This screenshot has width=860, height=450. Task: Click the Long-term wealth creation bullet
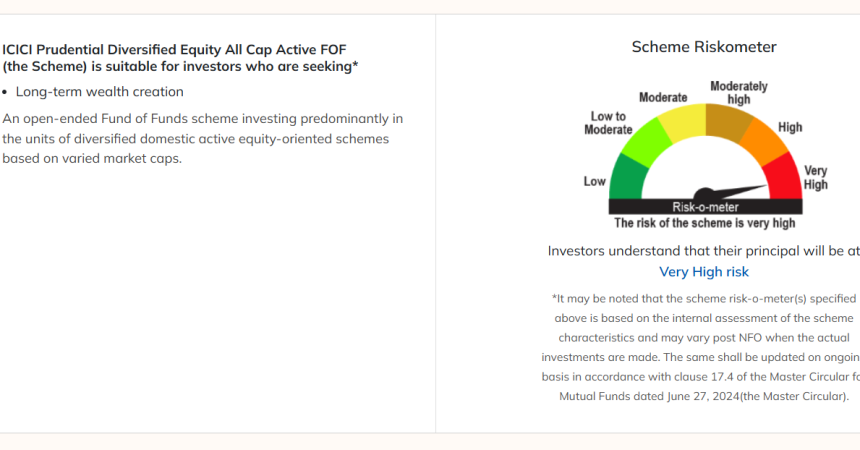click(99, 92)
